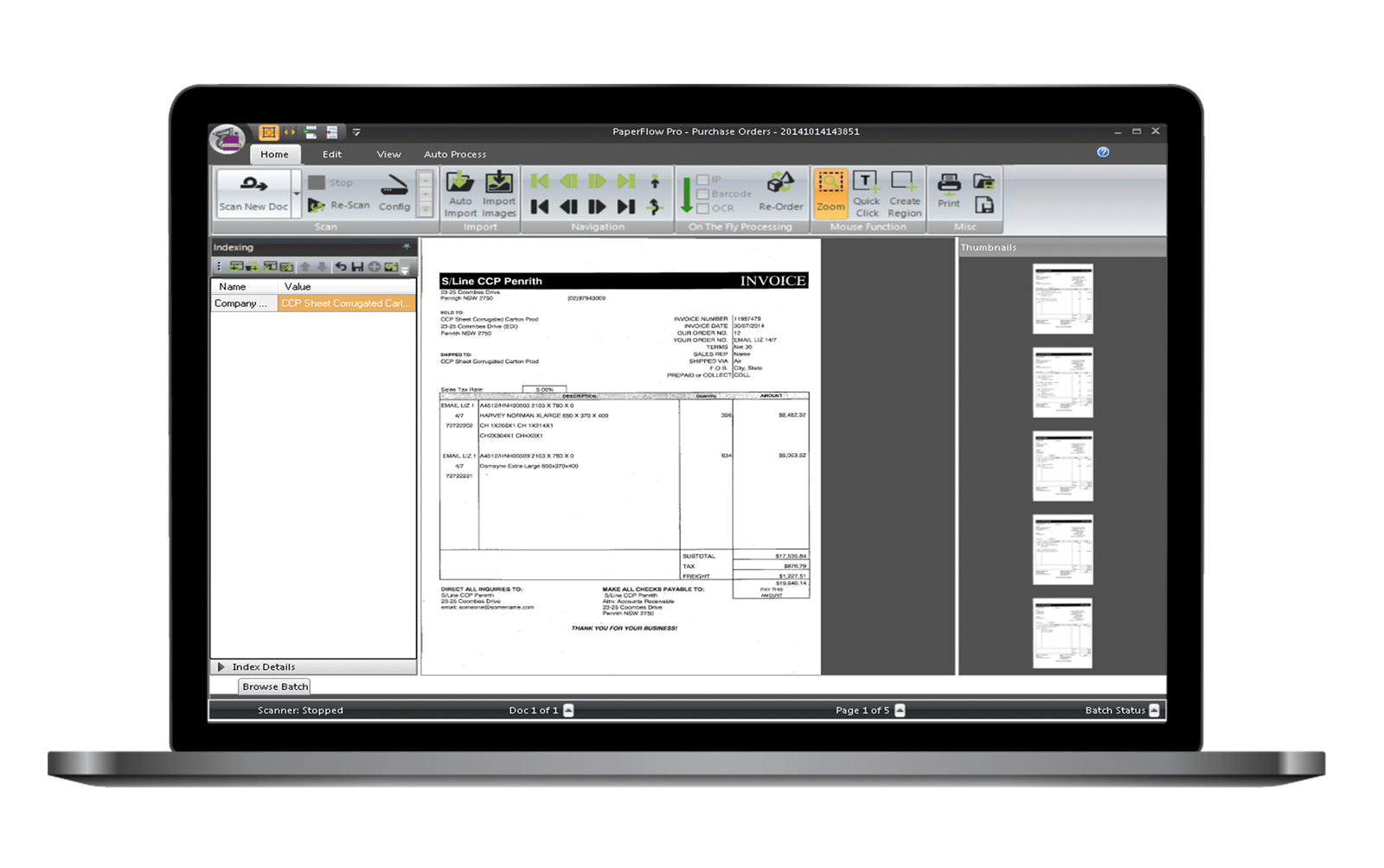Select the Zoom mouse function
The image size is (1384, 868).
[830, 192]
